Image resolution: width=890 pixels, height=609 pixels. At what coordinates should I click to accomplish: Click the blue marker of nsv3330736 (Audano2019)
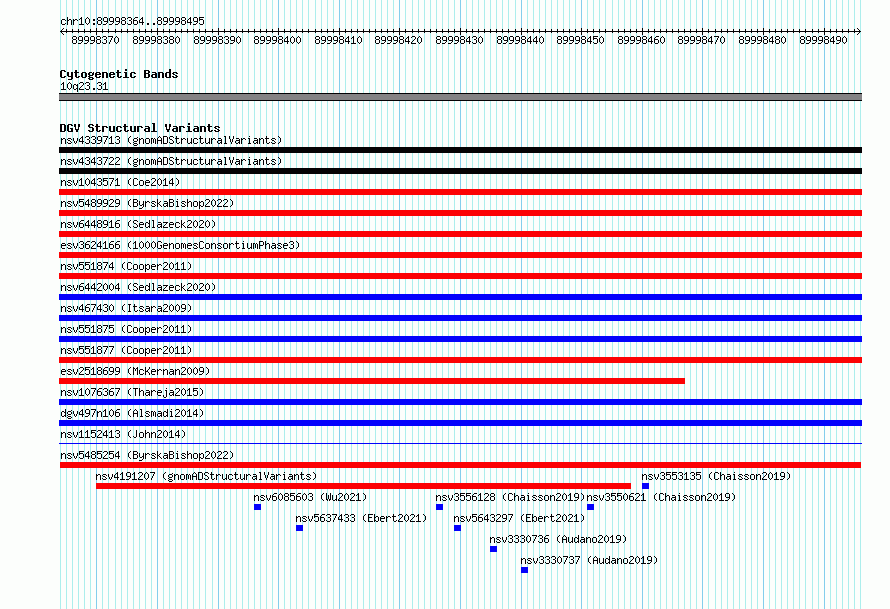point(493,549)
